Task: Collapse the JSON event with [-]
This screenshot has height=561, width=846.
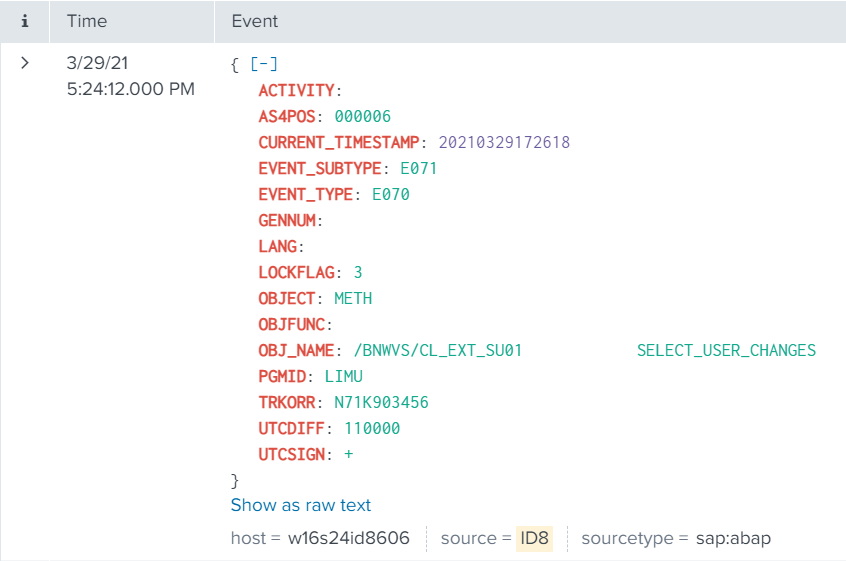Action: (x=264, y=64)
